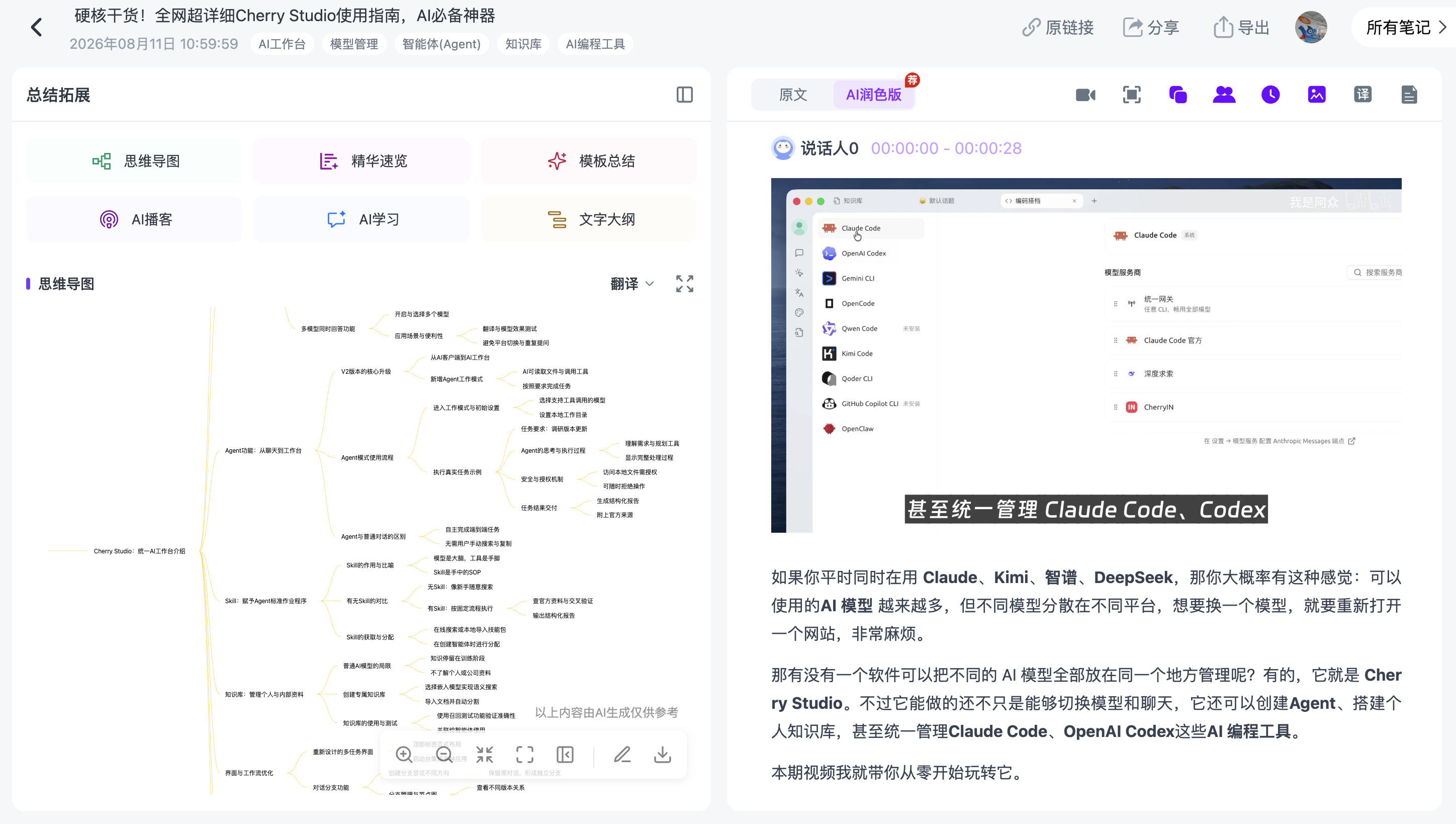Open the 文字大纲 text outline card
Screen dimensions: 1456x824
pyautogui.click(x=589, y=219)
